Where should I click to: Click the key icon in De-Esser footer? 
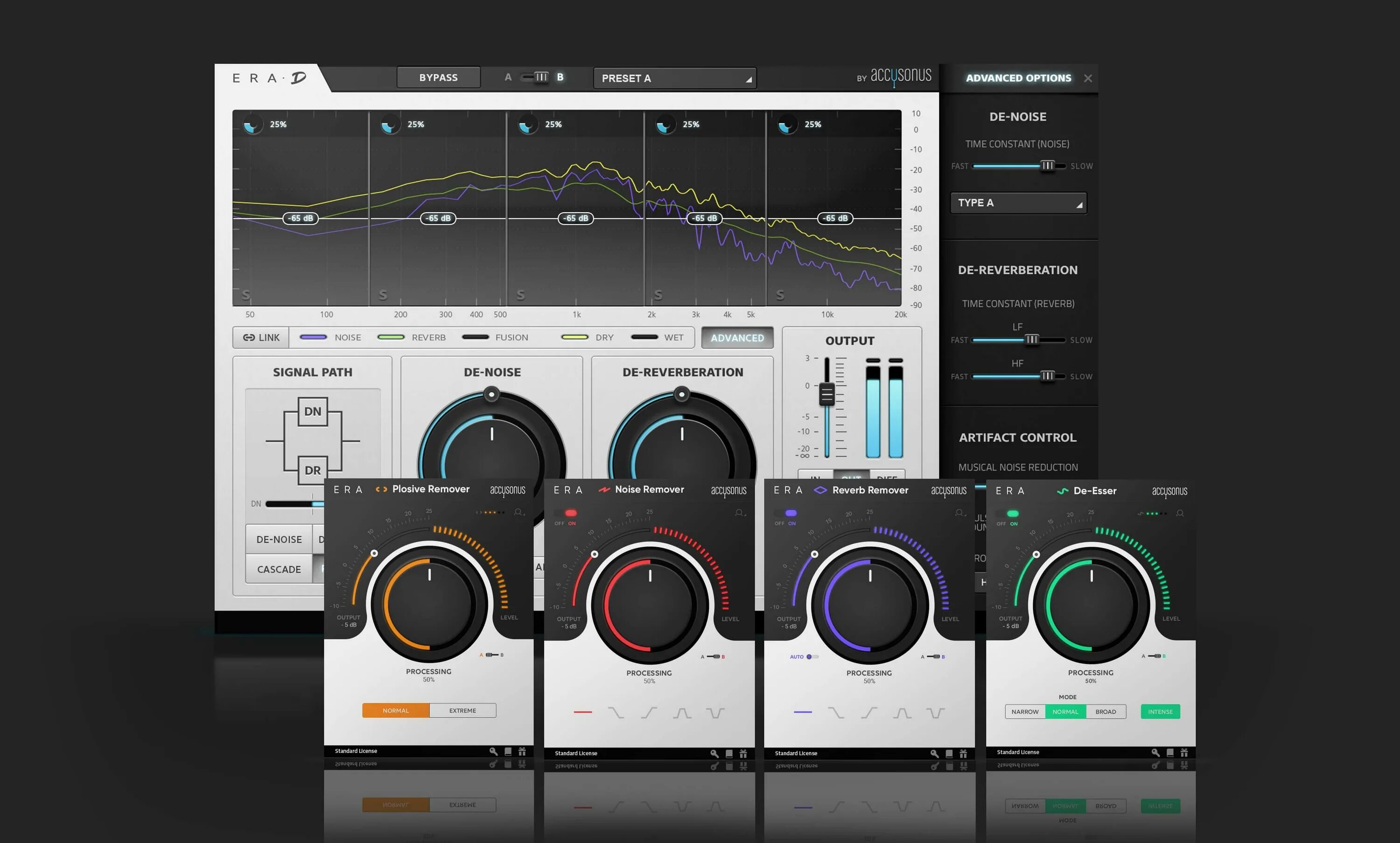[1155, 752]
